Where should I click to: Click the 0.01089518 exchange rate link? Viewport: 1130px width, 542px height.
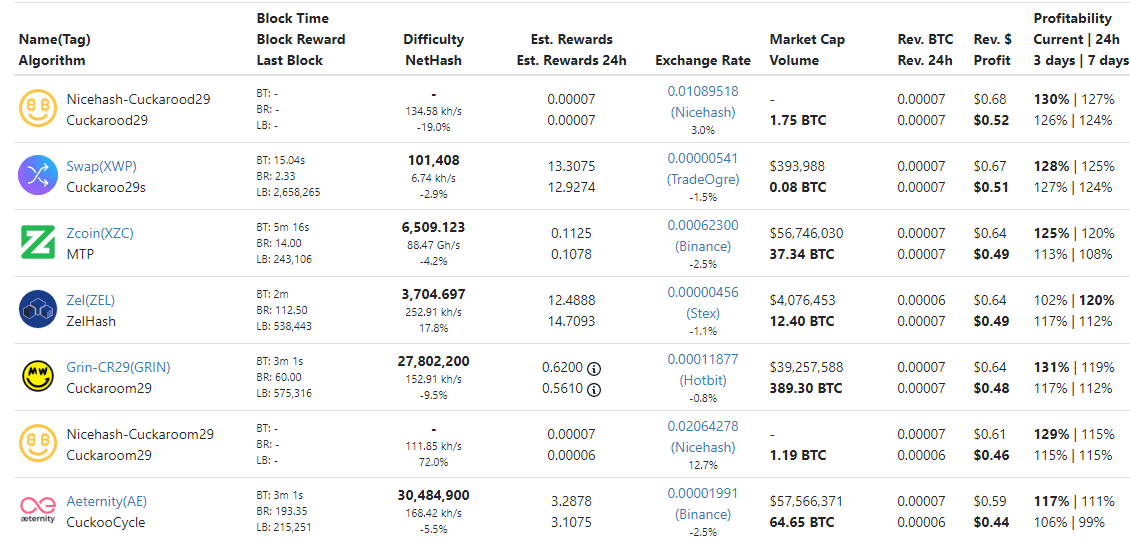click(703, 92)
